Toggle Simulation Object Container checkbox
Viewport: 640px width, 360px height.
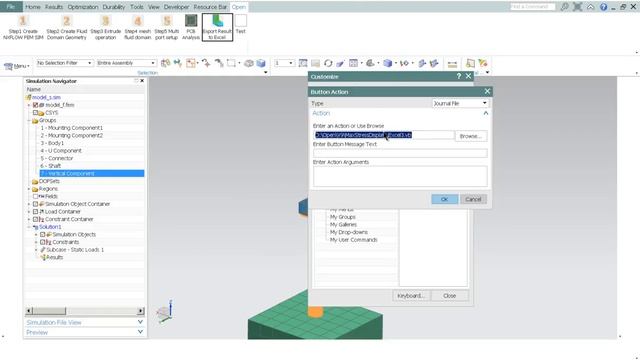pos(36,204)
